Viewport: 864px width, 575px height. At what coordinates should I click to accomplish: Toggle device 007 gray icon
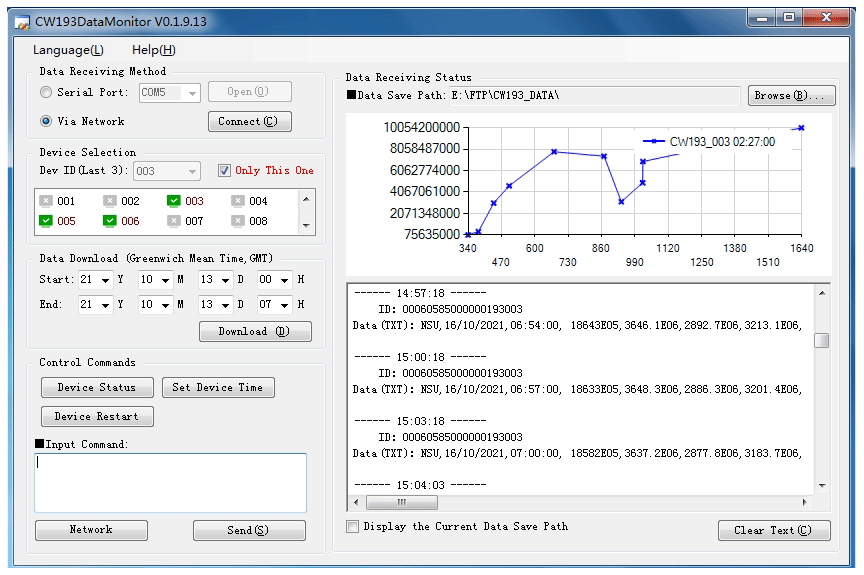coord(174,221)
